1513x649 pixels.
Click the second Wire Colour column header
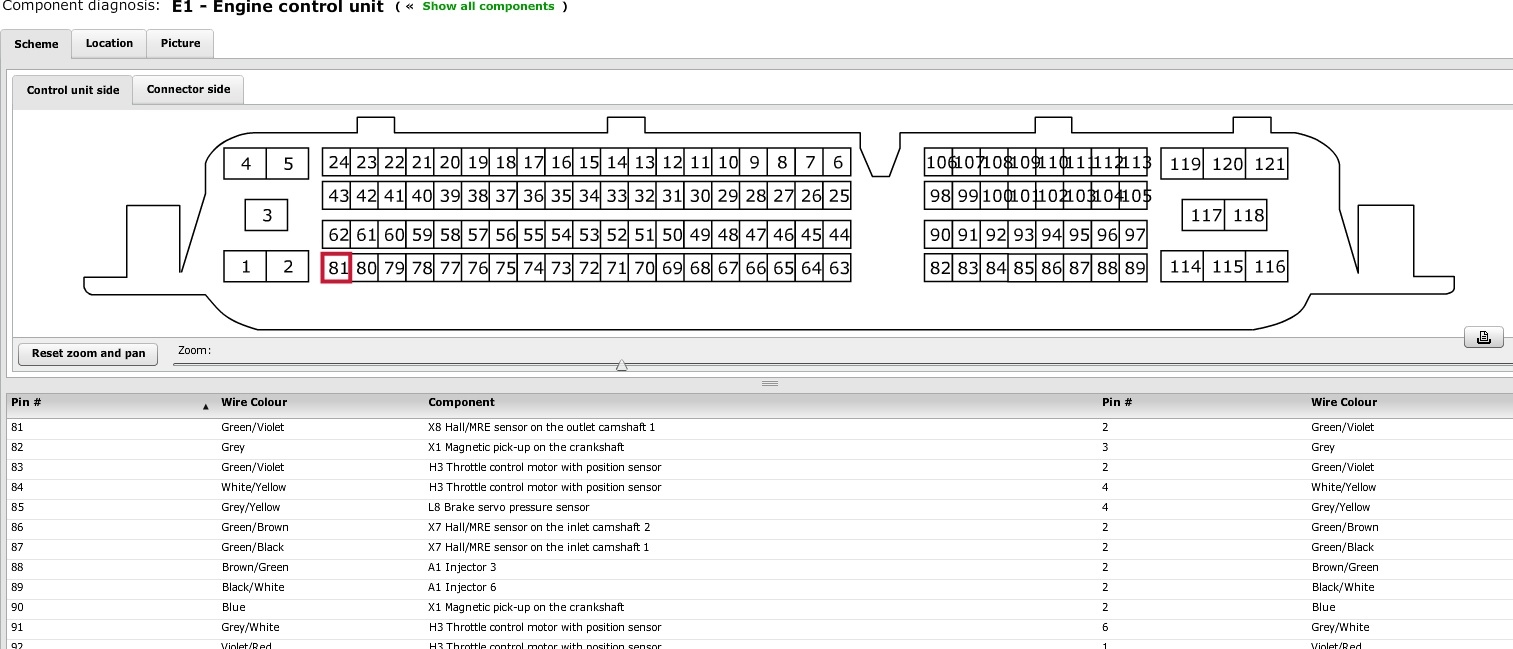(x=1409, y=402)
